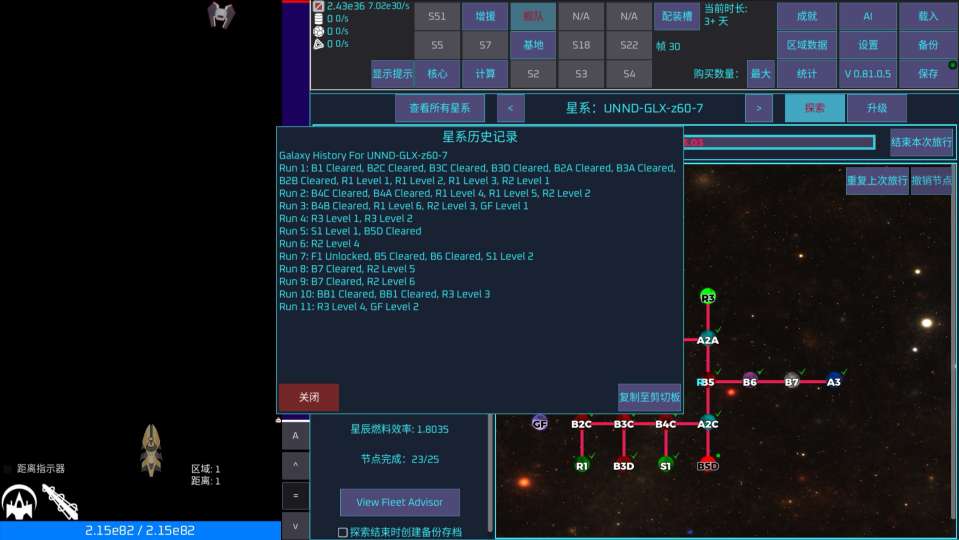Select the B7 node on star map
The height and width of the screenshot is (540, 959).
click(x=792, y=382)
